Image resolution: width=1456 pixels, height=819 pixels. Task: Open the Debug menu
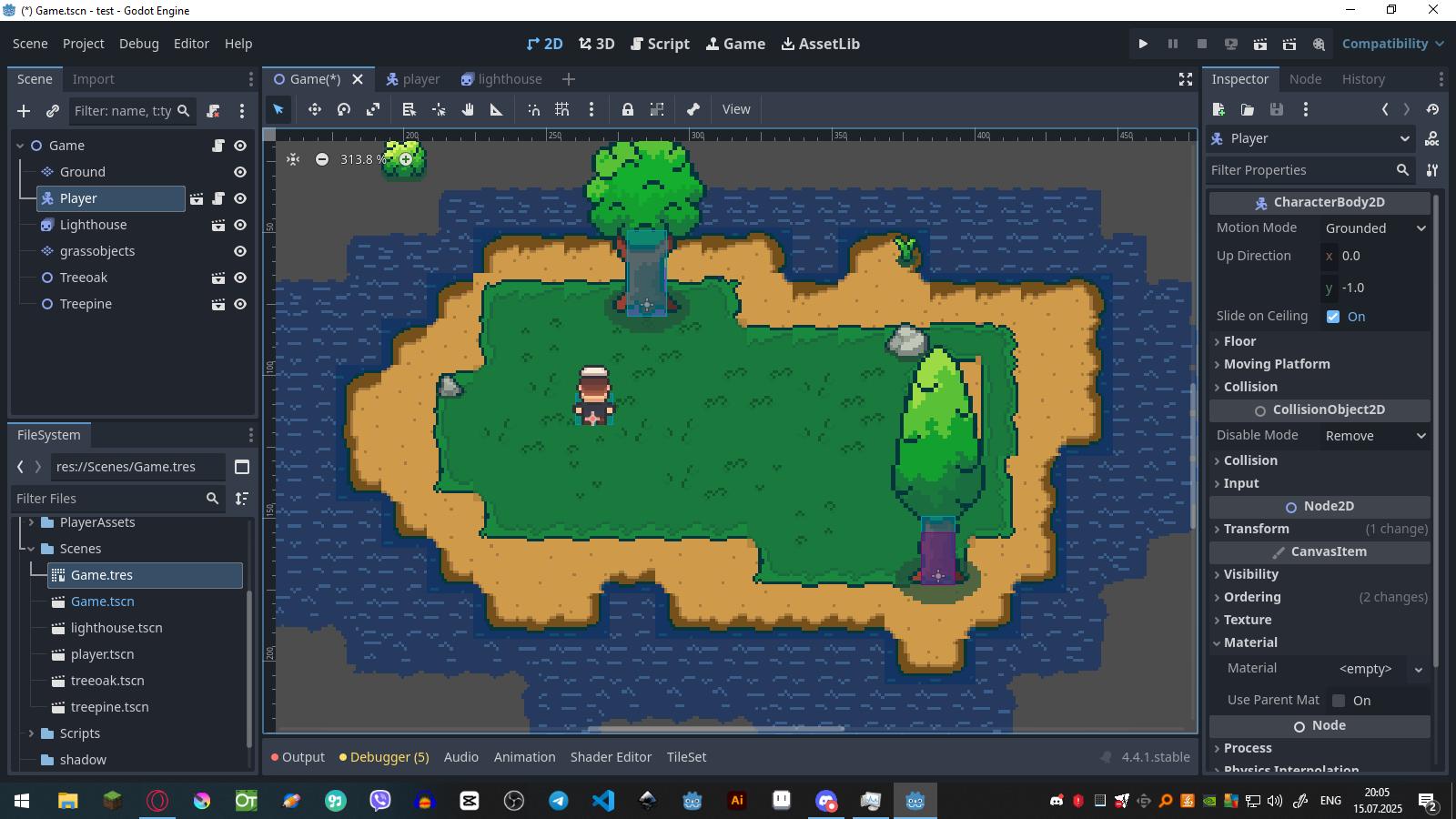point(138,43)
